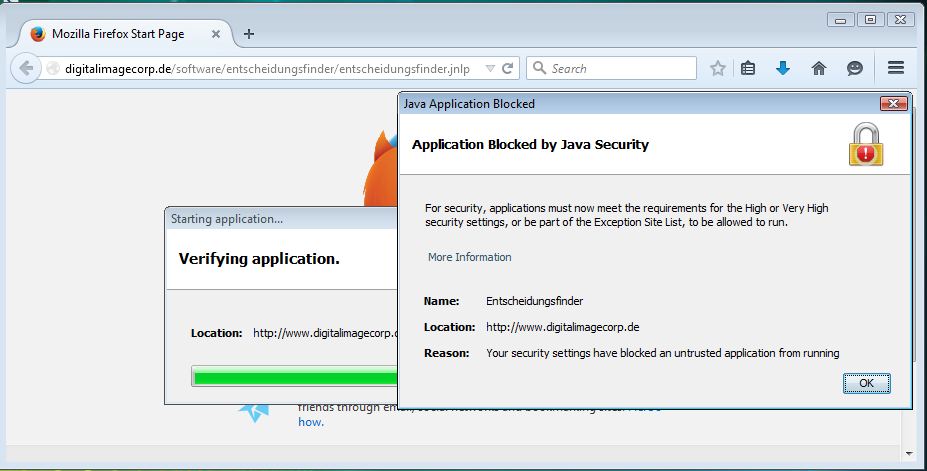Image resolution: width=927 pixels, height=471 pixels.
Task: Open a new tab with plus button
Action: point(249,34)
